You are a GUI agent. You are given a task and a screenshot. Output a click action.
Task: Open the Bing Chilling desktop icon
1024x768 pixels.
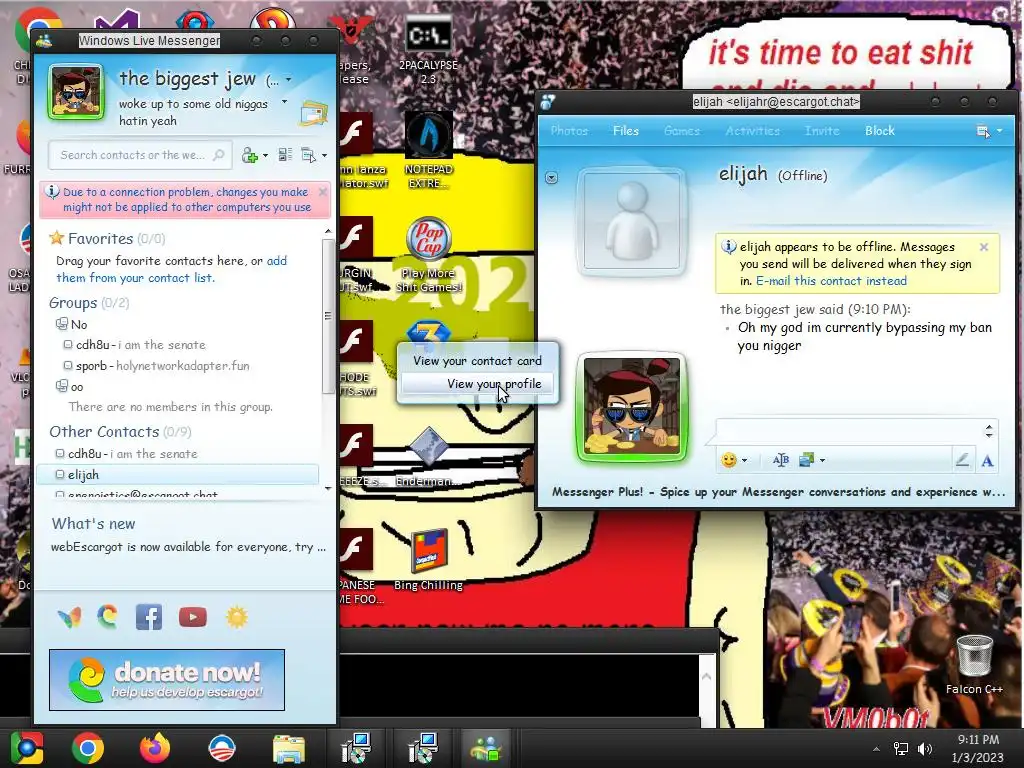[428, 560]
